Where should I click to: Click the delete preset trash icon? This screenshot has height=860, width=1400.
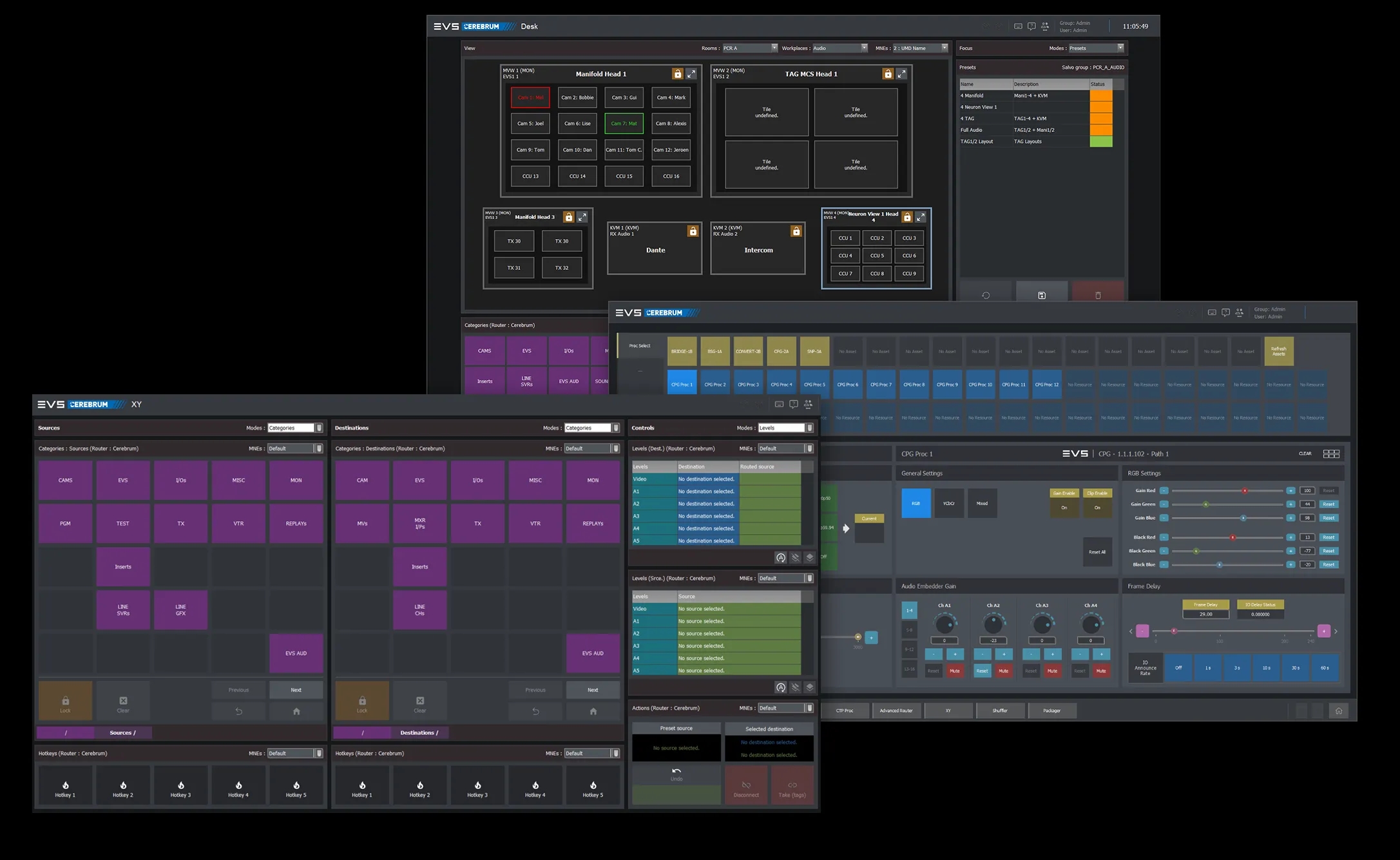[x=1098, y=295]
